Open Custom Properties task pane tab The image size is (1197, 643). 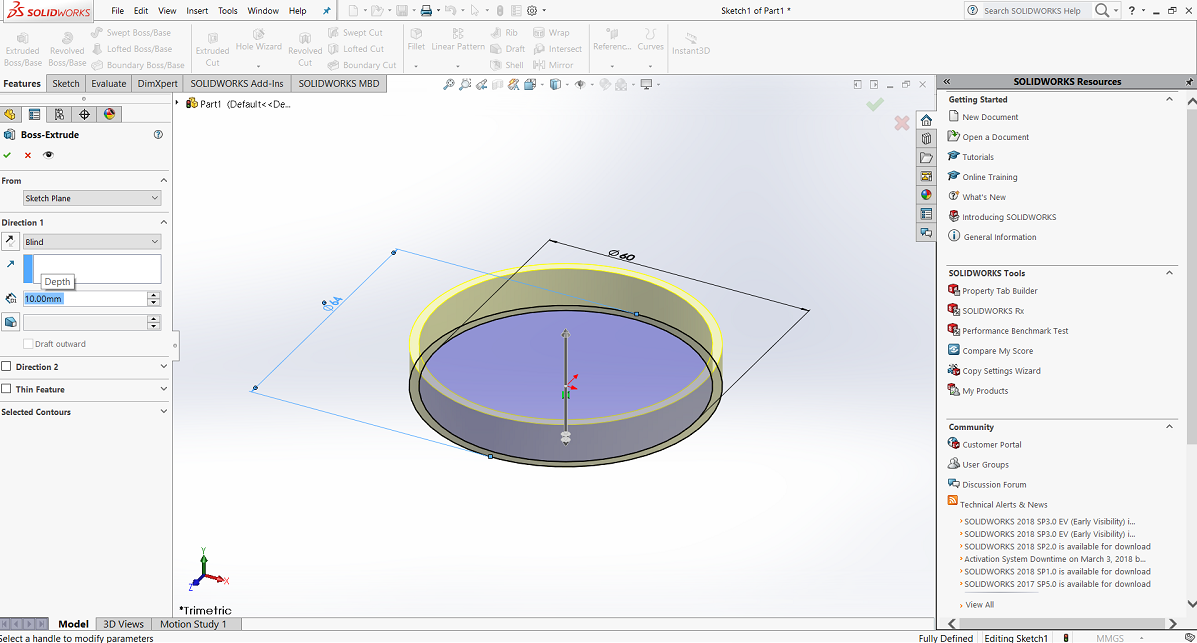coord(926,214)
